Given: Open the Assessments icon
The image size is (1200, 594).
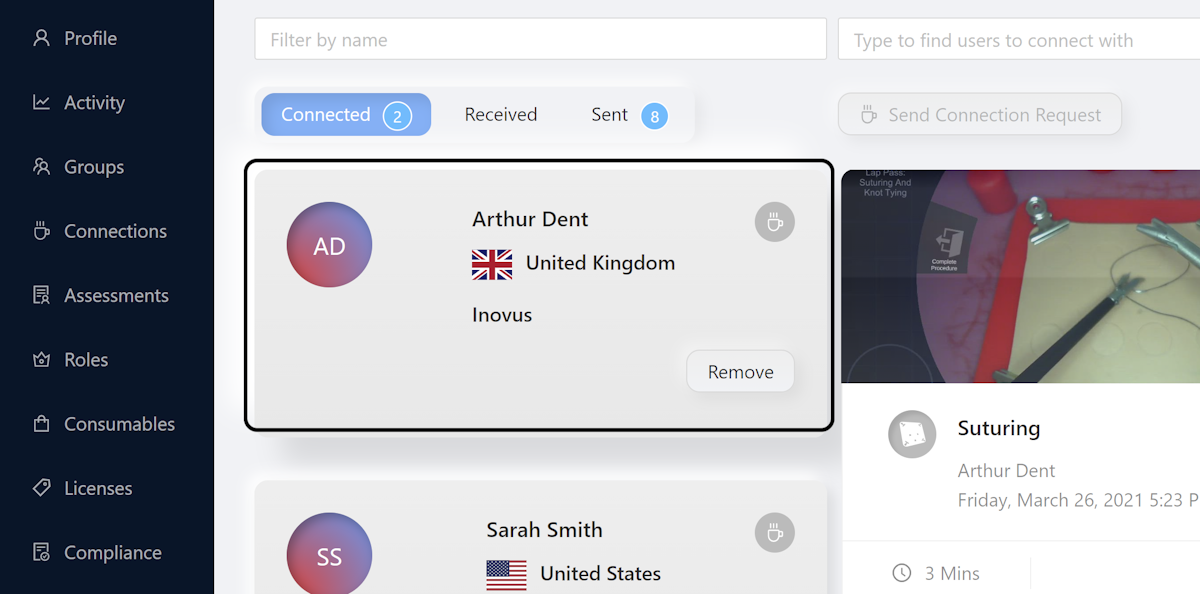Looking at the screenshot, I should [x=41, y=295].
